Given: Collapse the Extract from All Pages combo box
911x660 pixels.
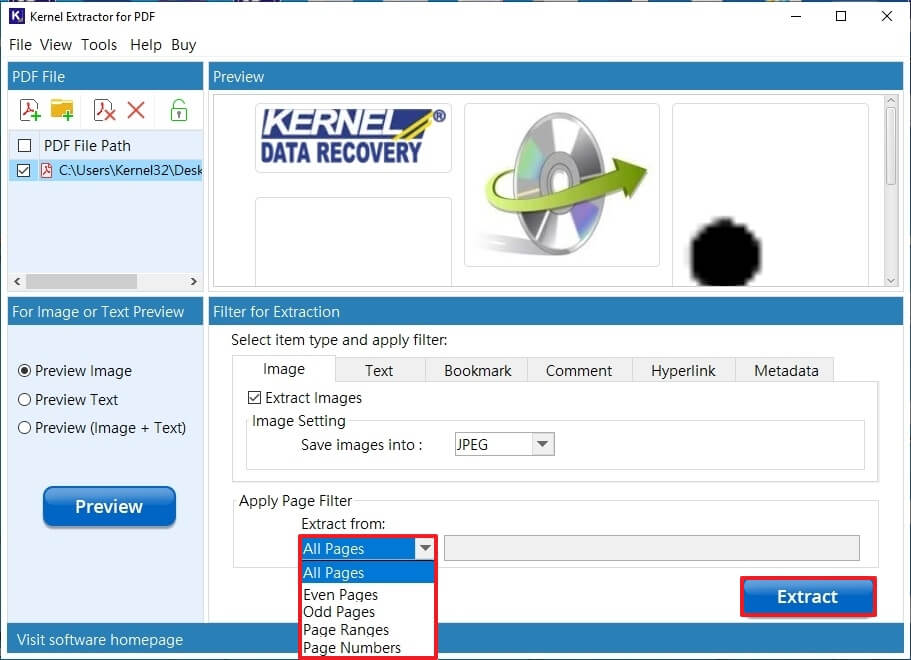Looking at the screenshot, I should point(425,548).
